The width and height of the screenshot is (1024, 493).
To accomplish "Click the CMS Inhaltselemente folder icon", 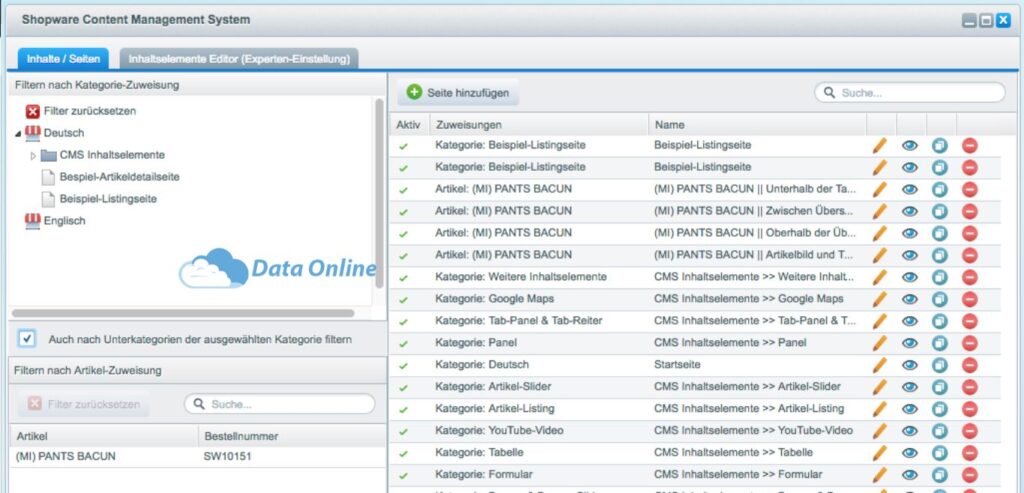I will [x=48, y=155].
